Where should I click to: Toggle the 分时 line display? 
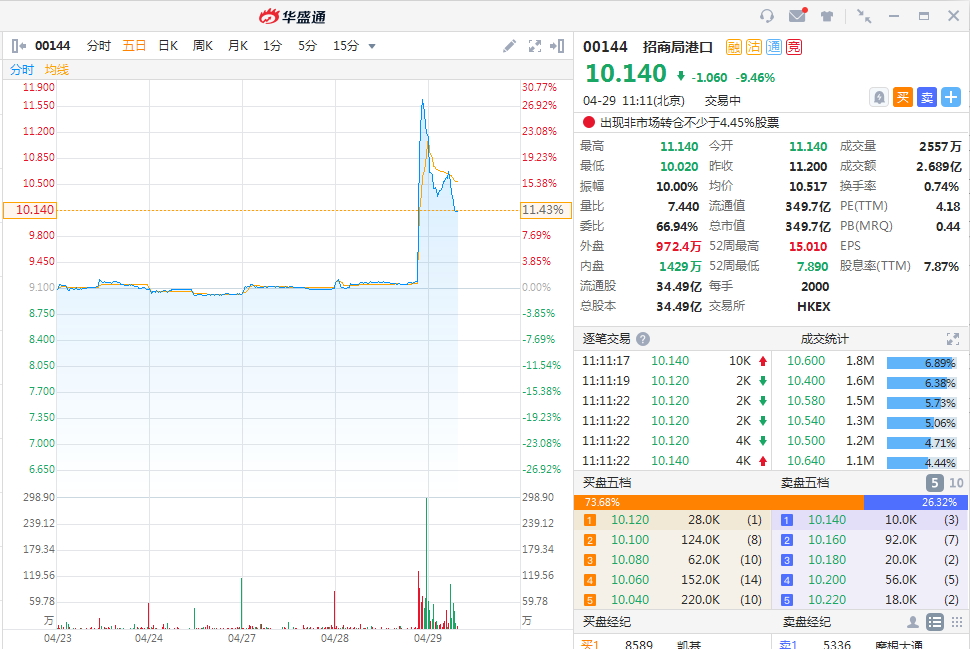pos(22,69)
